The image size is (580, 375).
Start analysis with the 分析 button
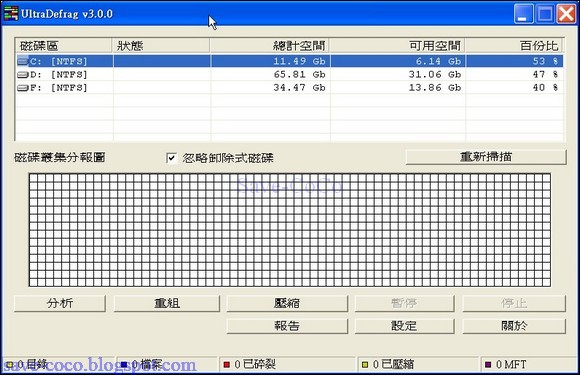coord(60,303)
